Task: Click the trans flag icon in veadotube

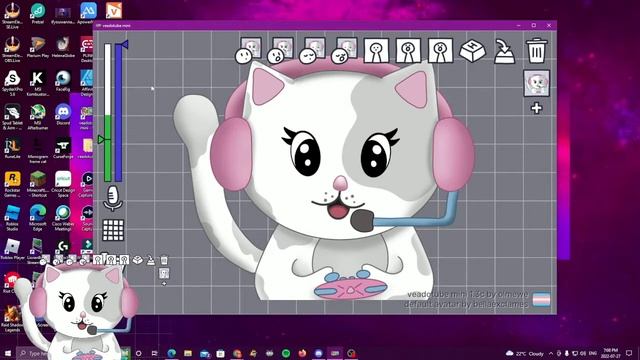Action: [x=541, y=300]
